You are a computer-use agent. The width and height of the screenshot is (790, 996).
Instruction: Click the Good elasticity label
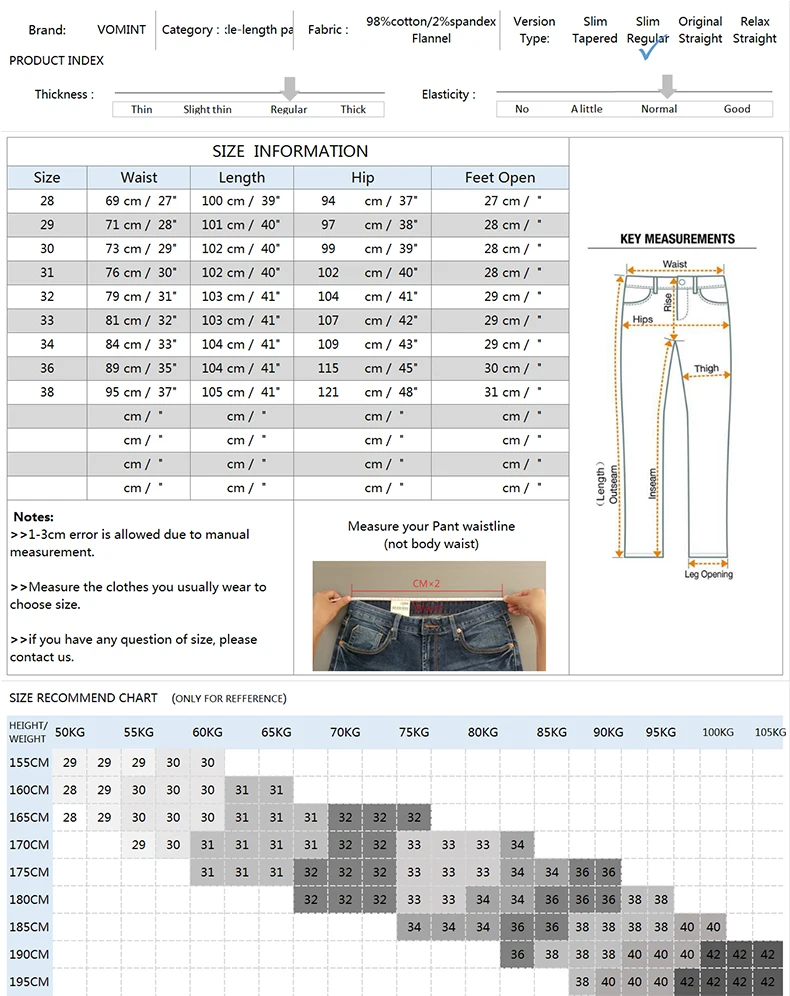click(737, 109)
